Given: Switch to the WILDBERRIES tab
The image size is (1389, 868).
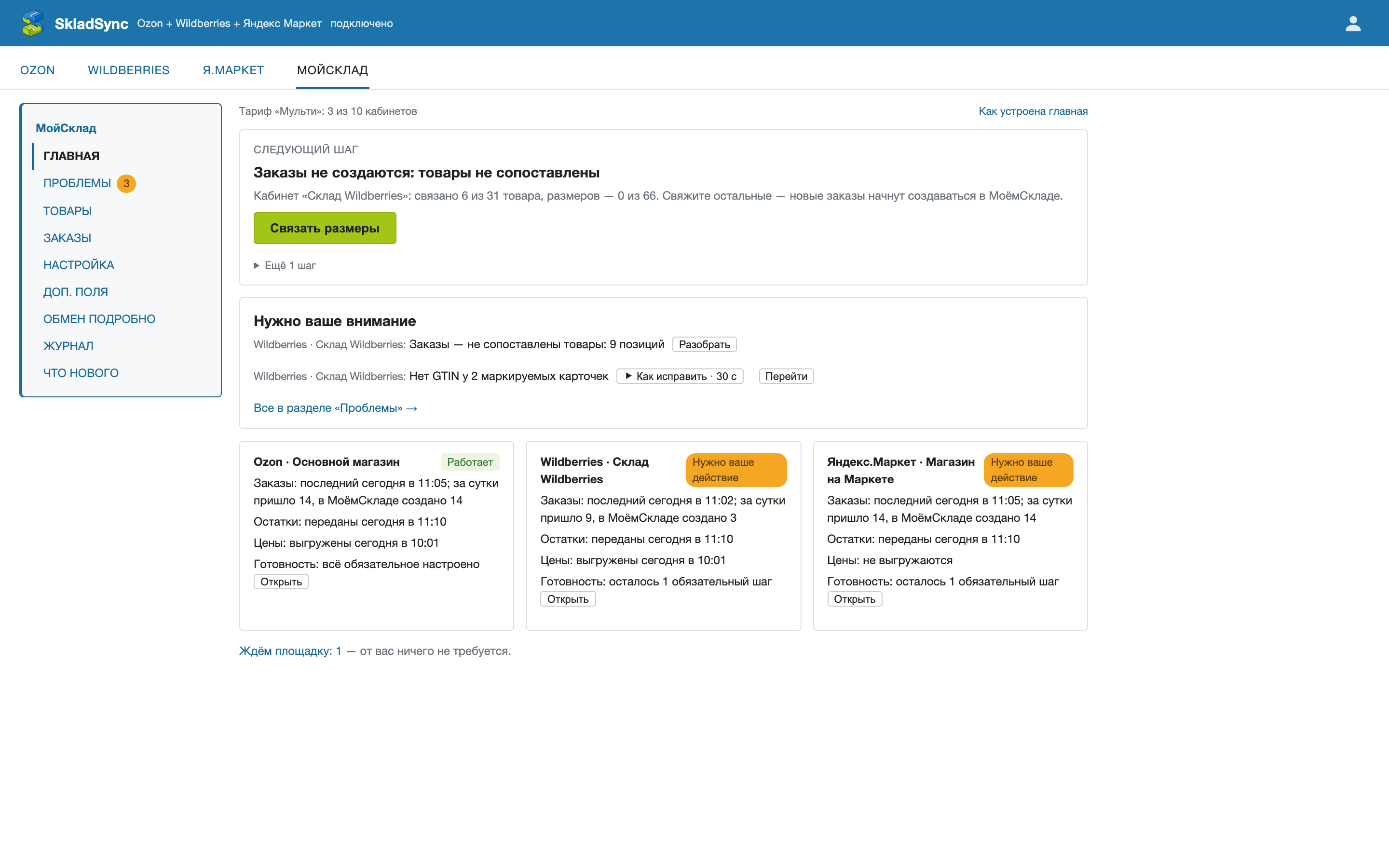Looking at the screenshot, I should [129, 70].
